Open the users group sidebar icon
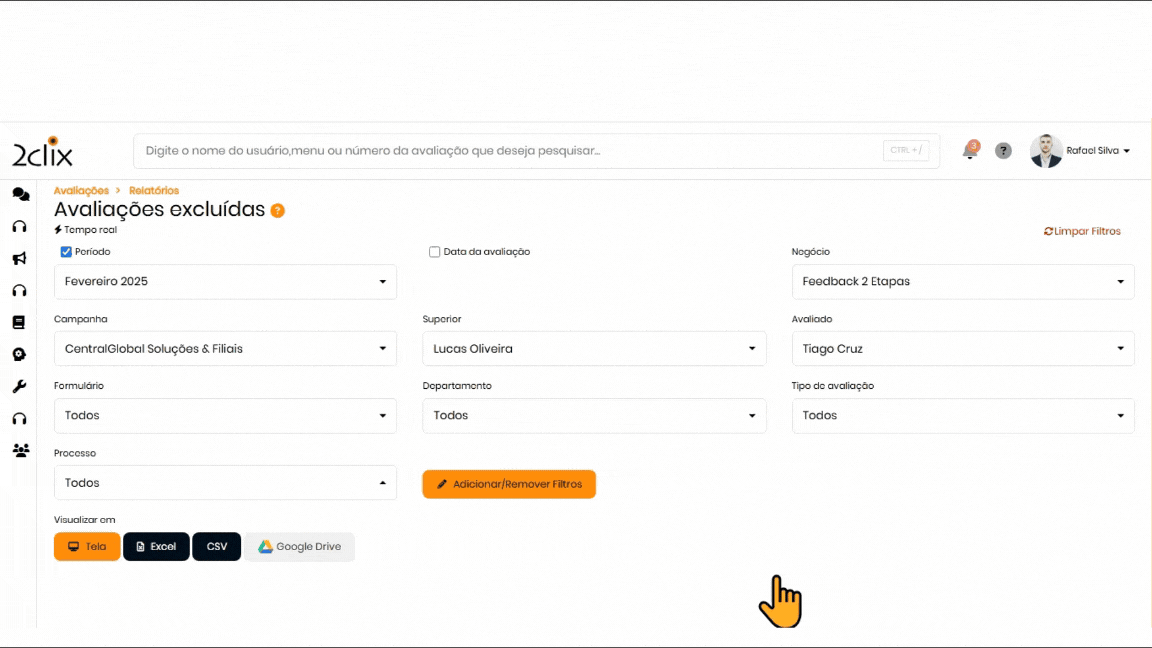Screen dimensions: 1152x648 (20, 451)
